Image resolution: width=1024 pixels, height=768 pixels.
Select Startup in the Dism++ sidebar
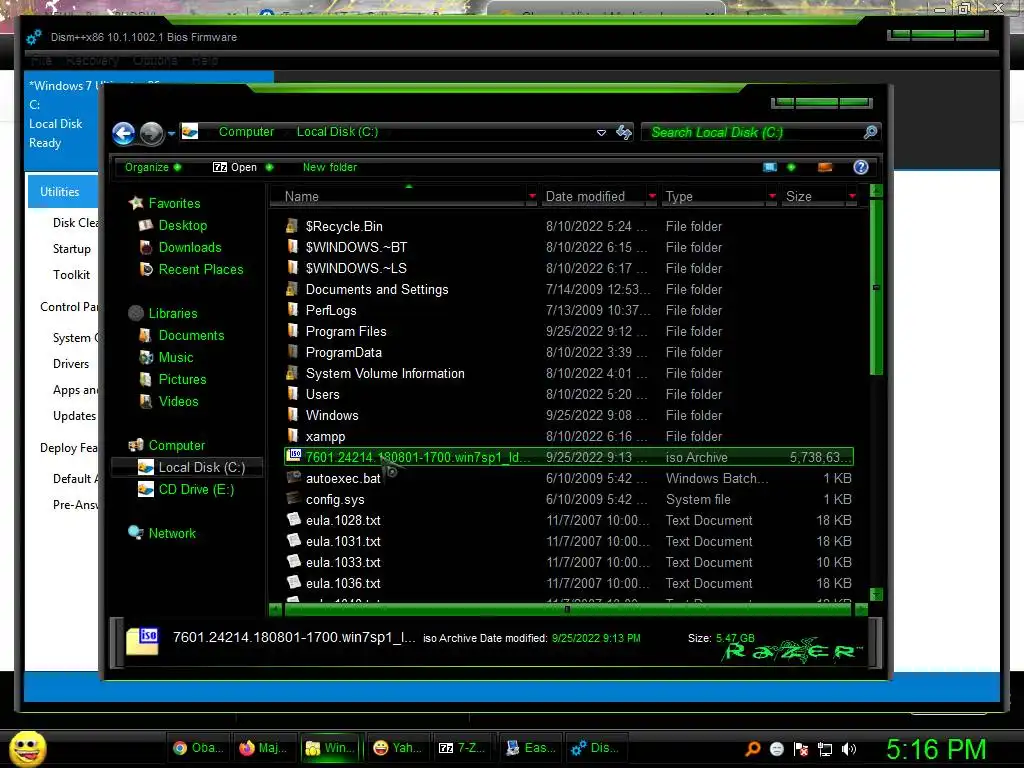click(x=72, y=249)
